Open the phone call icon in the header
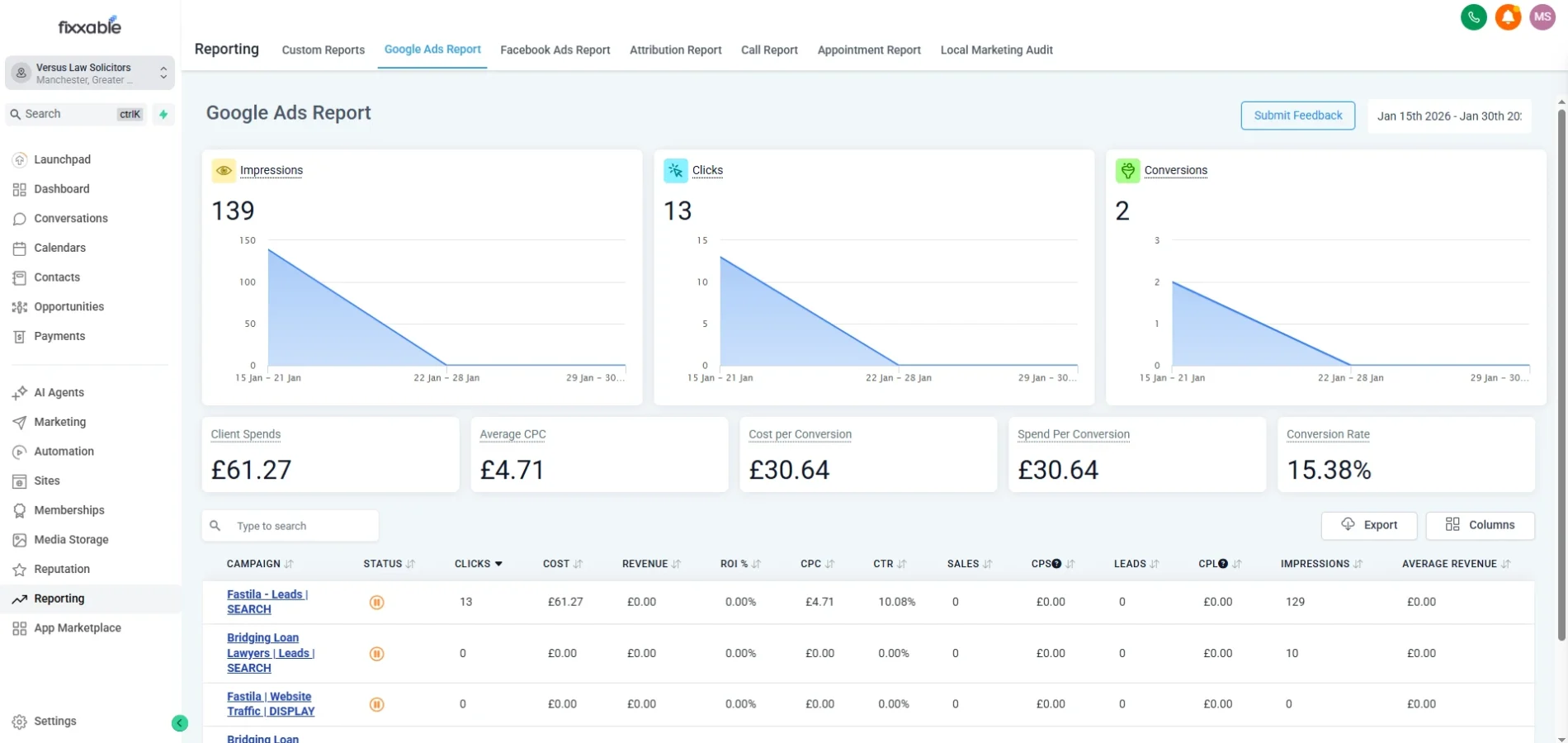The width and height of the screenshot is (1568, 743). tap(1474, 17)
